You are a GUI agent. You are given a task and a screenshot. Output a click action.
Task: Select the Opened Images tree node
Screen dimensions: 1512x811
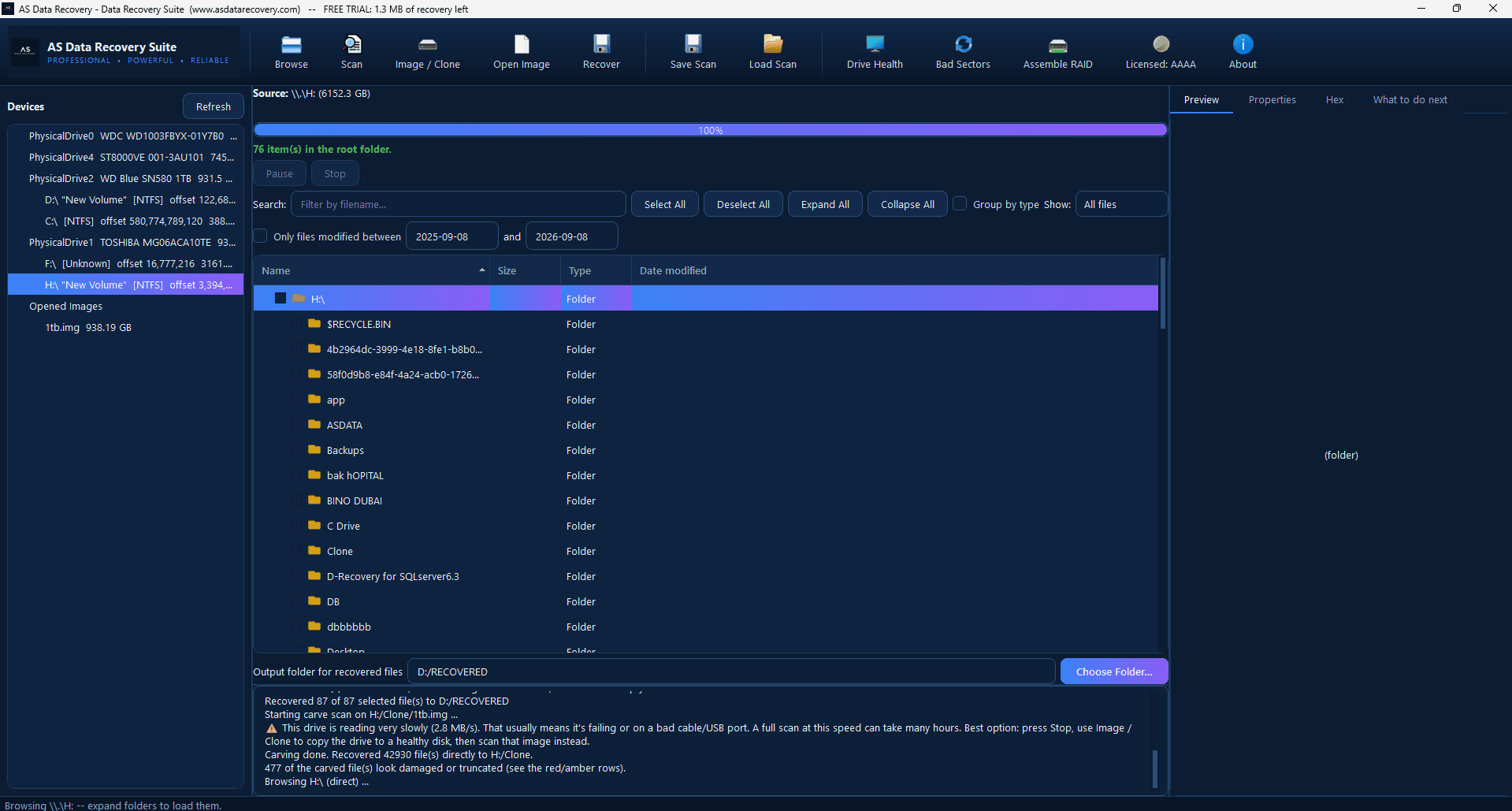coord(66,307)
